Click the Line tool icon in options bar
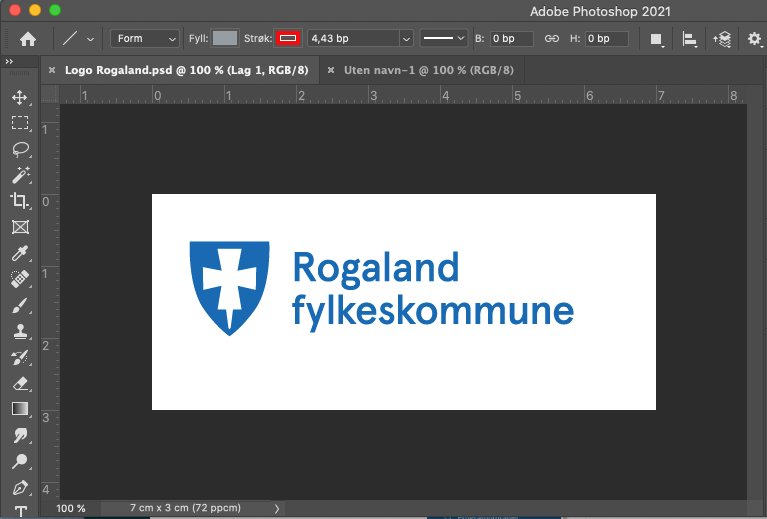The width and height of the screenshot is (767, 519). point(70,38)
